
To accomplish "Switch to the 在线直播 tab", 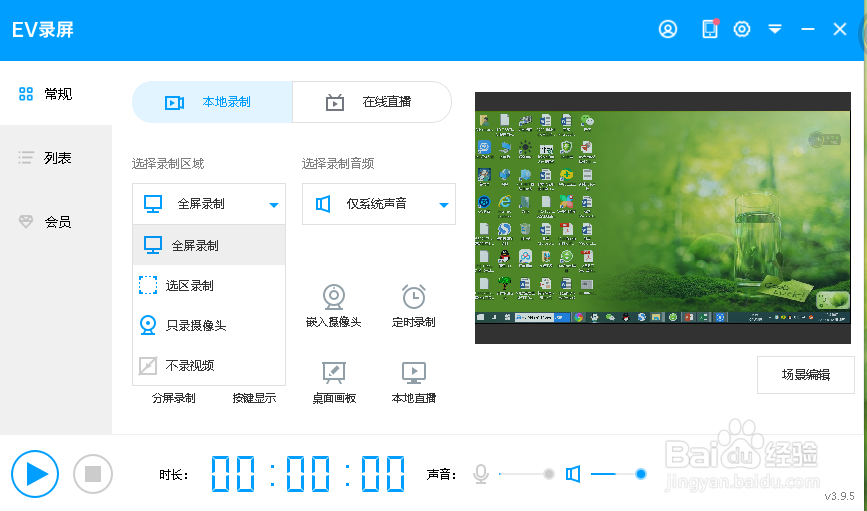I will 372,102.
